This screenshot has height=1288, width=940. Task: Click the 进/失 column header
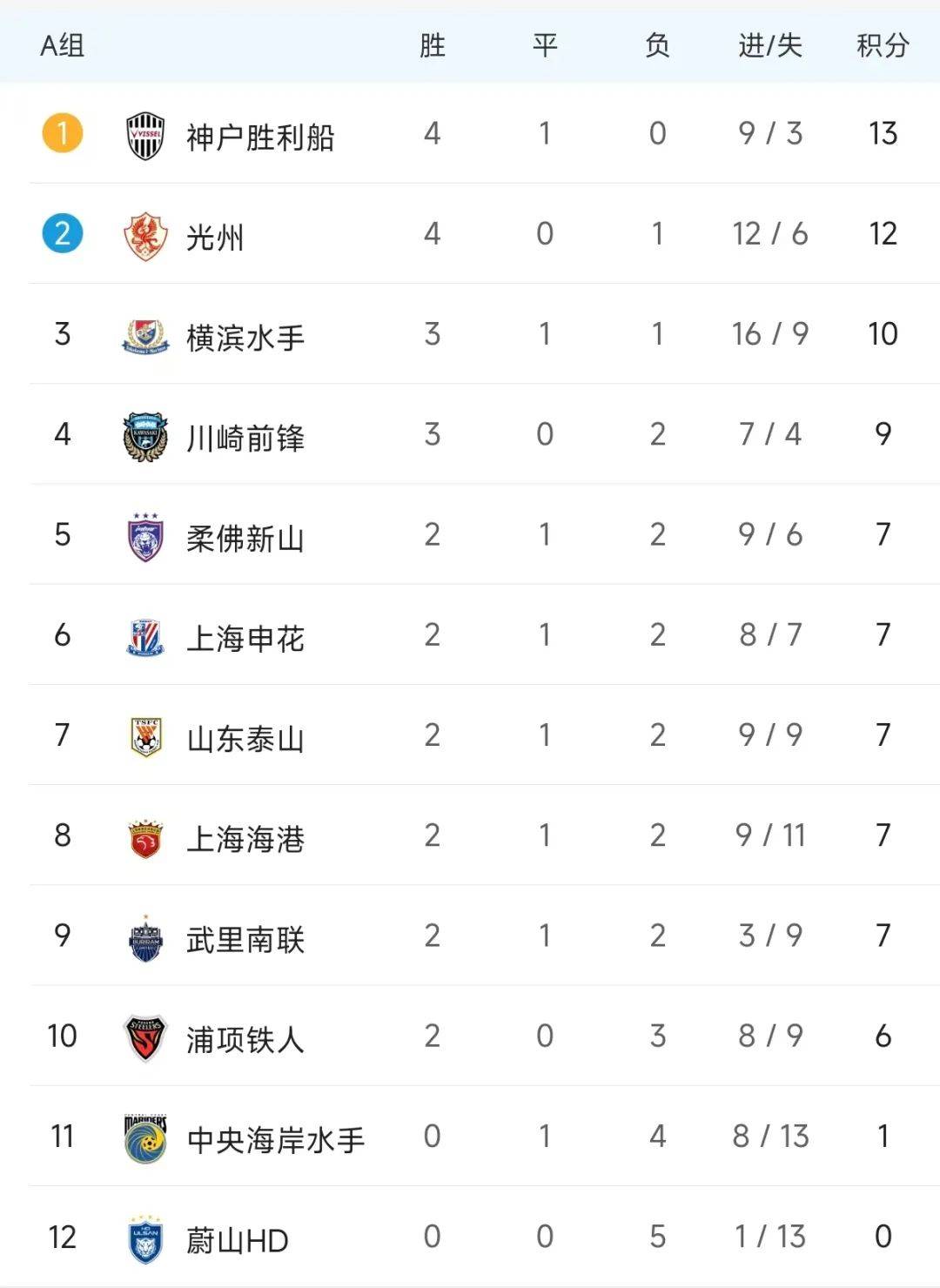coord(770,45)
